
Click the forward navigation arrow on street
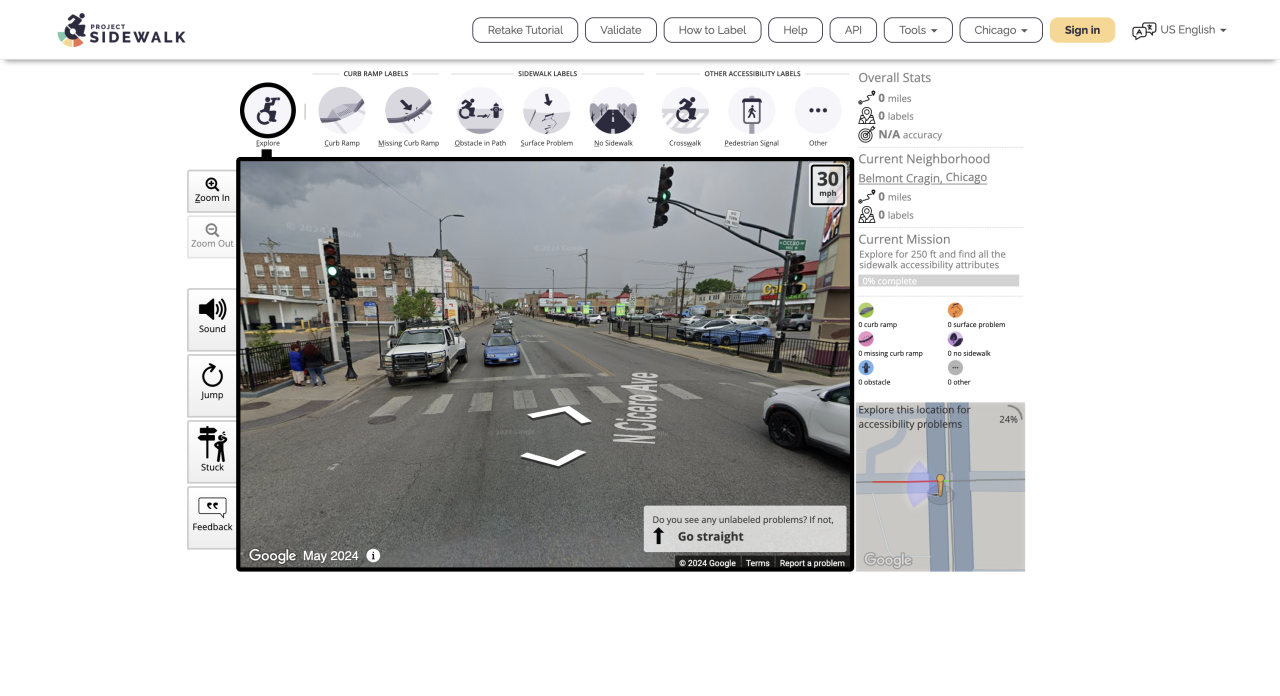click(559, 415)
